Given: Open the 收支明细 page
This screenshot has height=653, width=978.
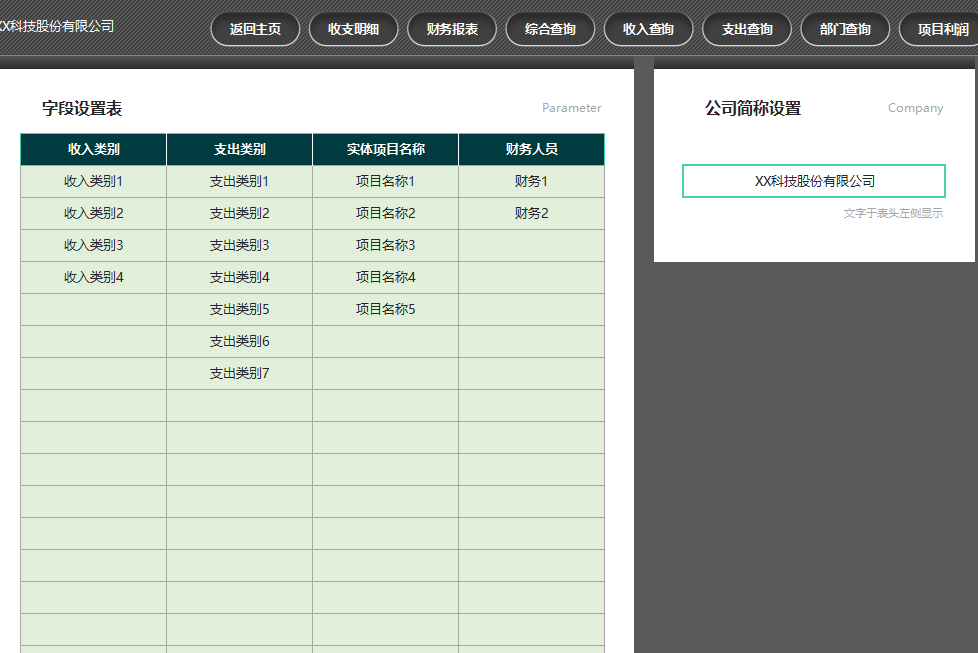Looking at the screenshot, I should pyautogui.click(x=353, y=29).
